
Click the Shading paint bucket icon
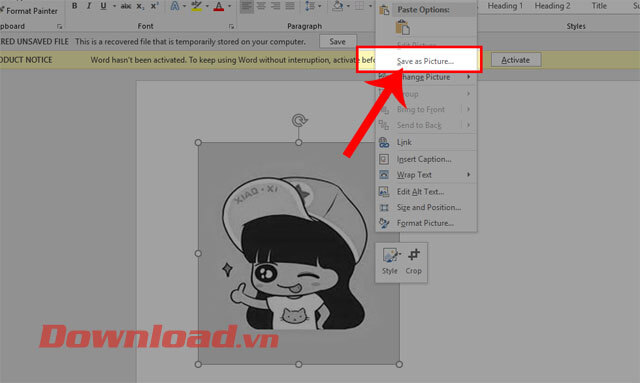pyautogui.click(x=338, y=6)
